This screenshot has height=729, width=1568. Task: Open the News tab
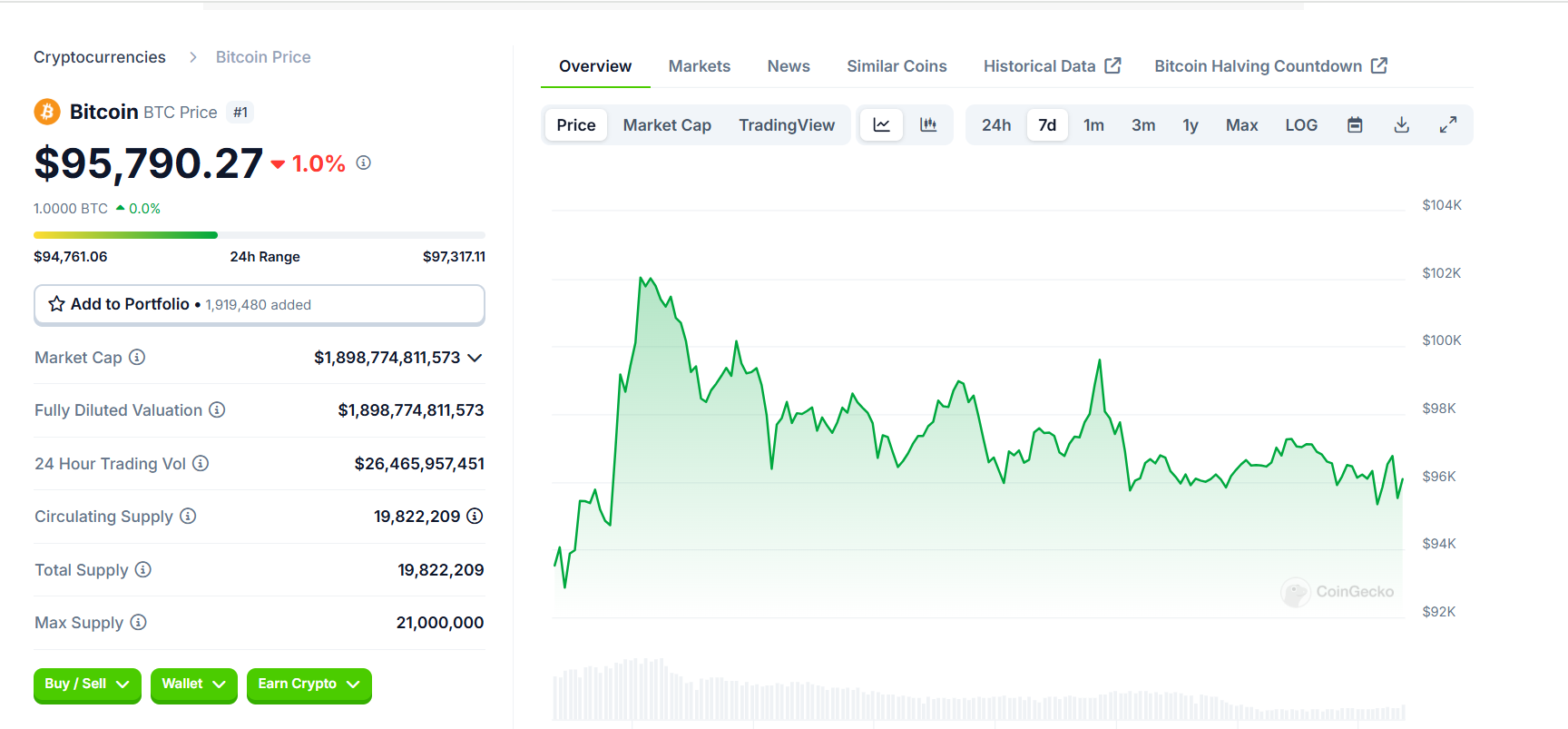(789, 66)
